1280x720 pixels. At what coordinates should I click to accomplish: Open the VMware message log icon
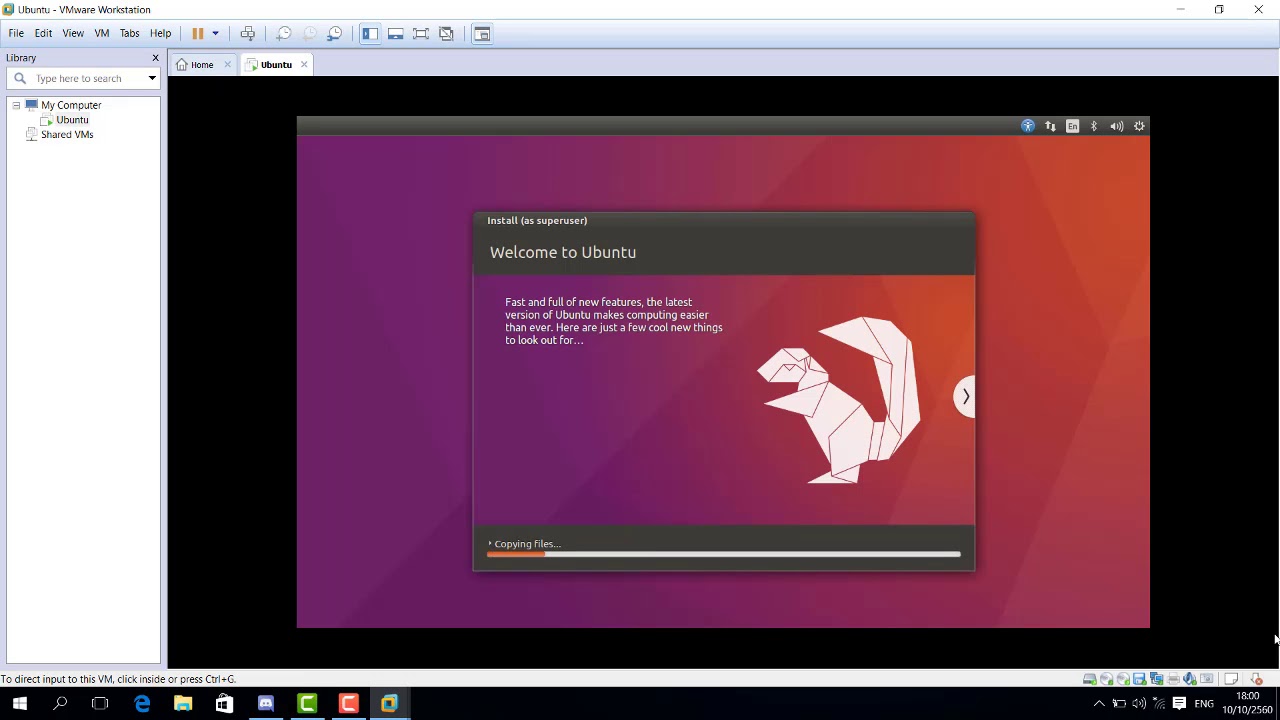[1231, 679]
